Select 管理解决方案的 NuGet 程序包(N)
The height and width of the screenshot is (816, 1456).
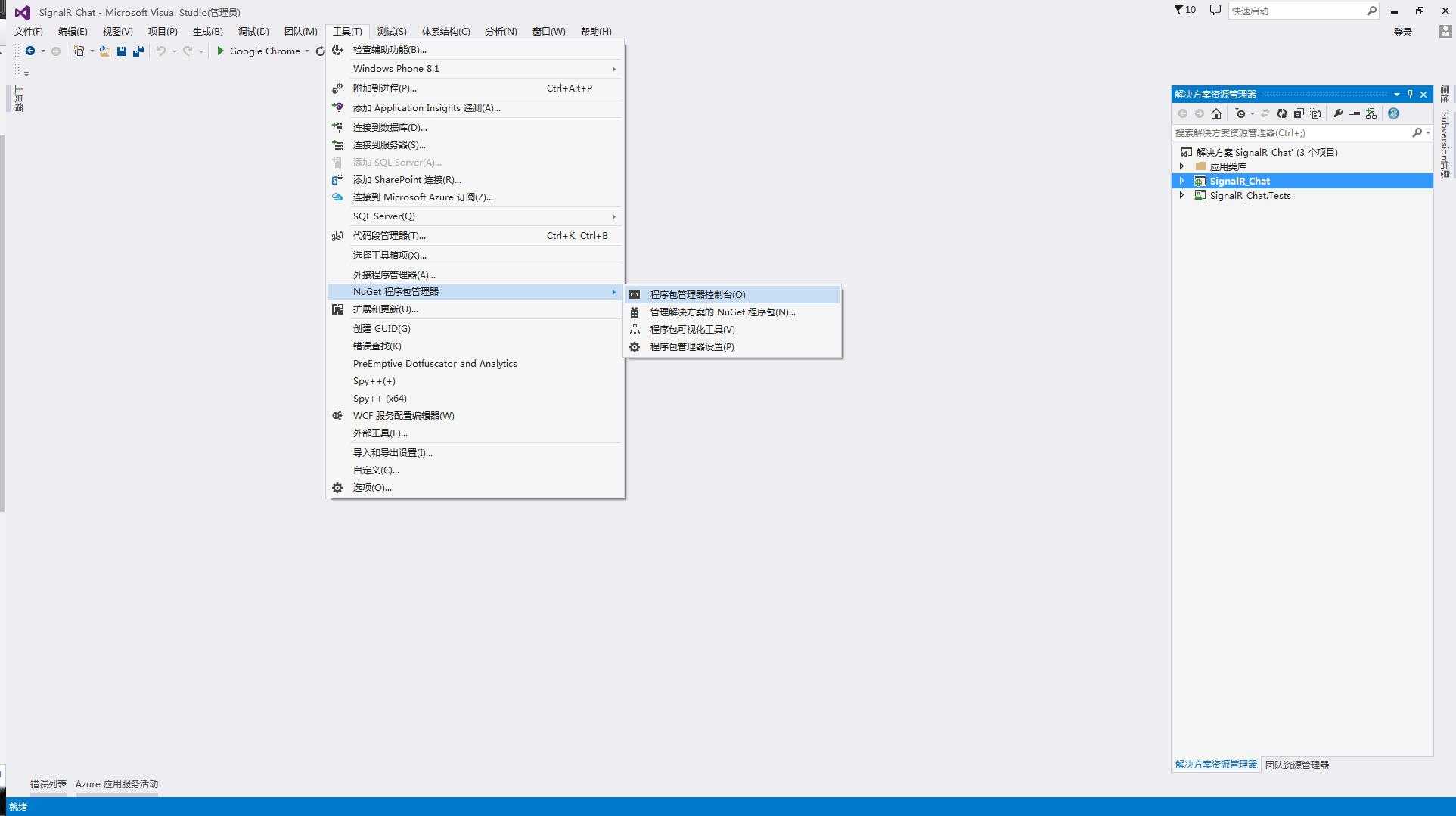pos(733,312)
